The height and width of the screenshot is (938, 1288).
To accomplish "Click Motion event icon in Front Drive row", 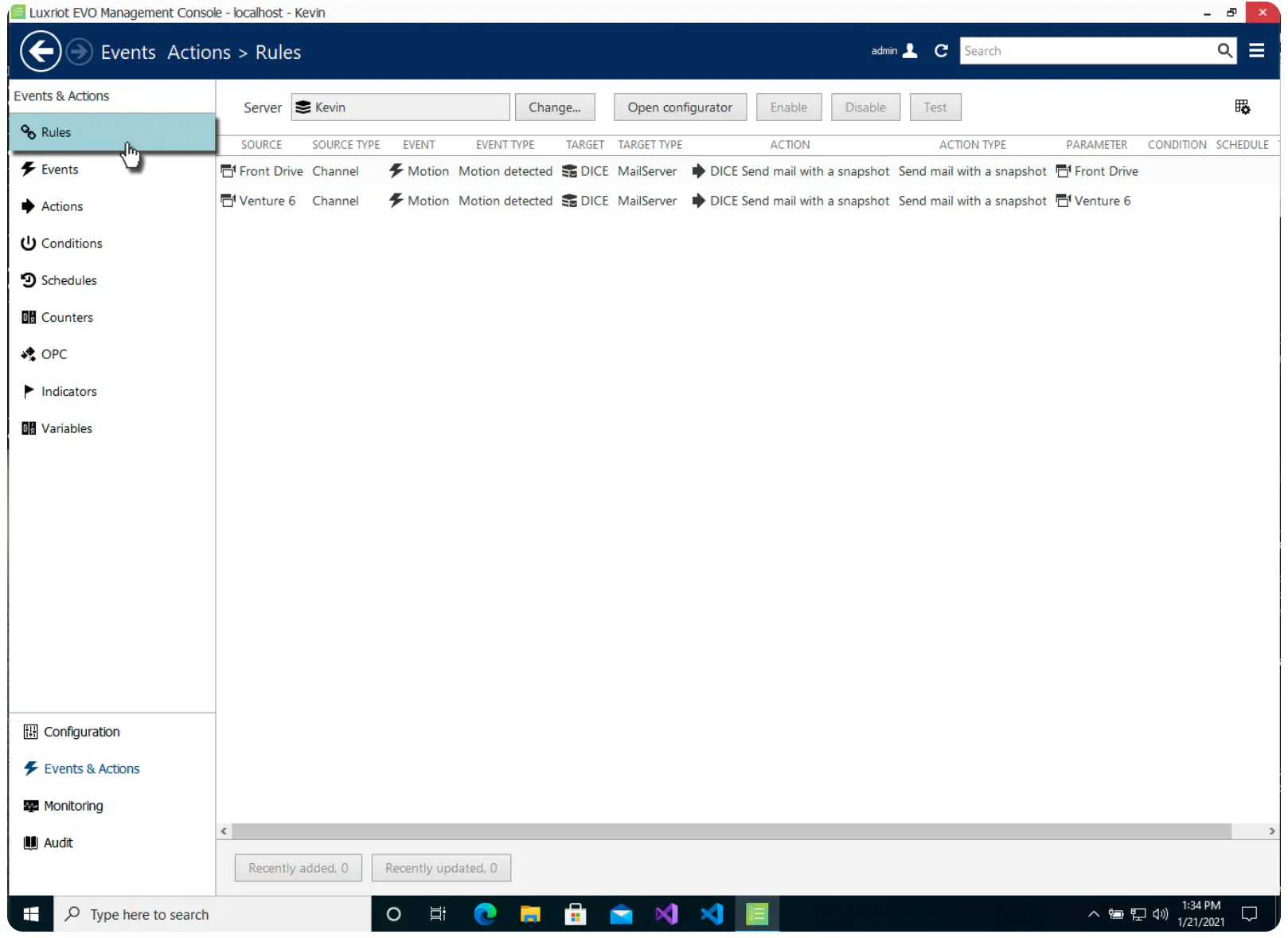I will point(396,170).
